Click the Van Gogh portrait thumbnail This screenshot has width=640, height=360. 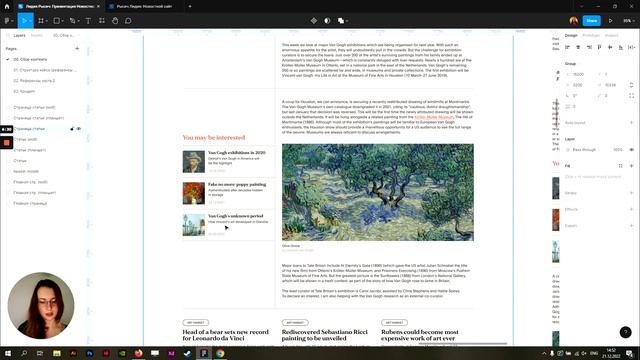coord(193,162)
